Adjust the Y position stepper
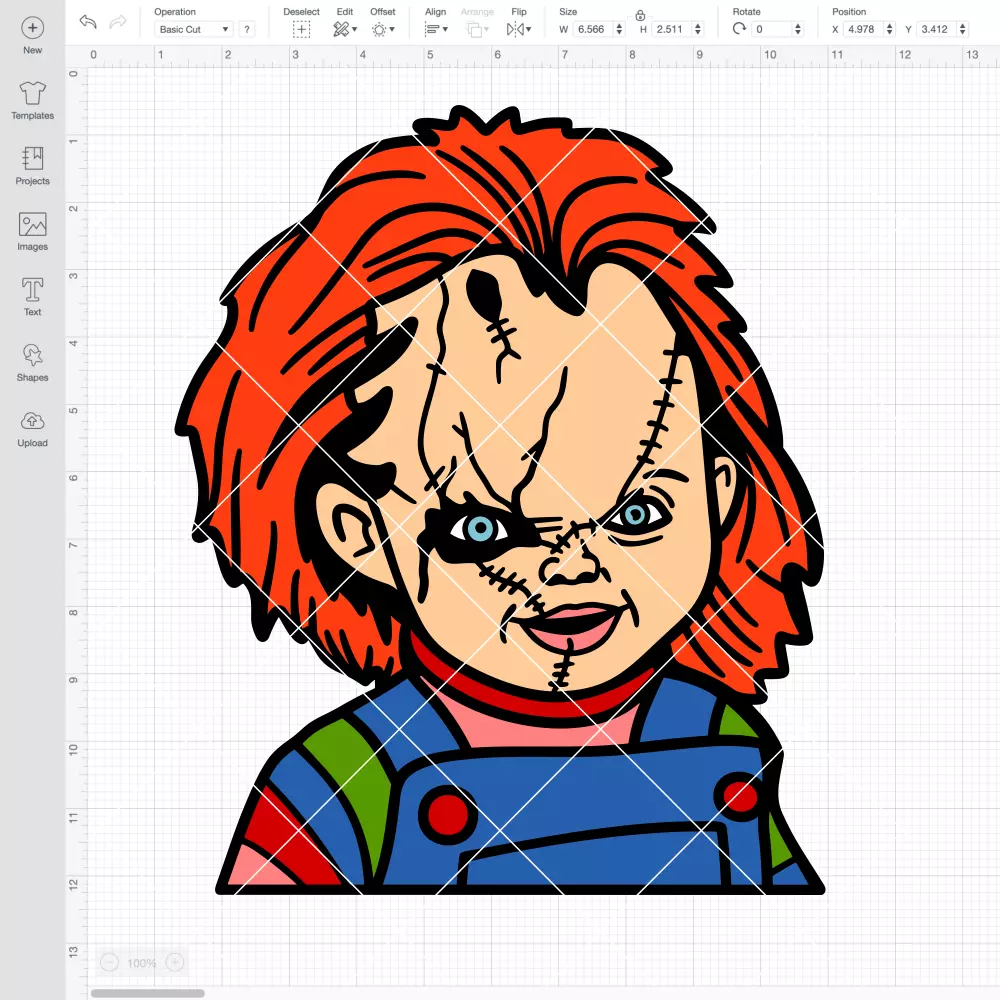 pos(963,29)
